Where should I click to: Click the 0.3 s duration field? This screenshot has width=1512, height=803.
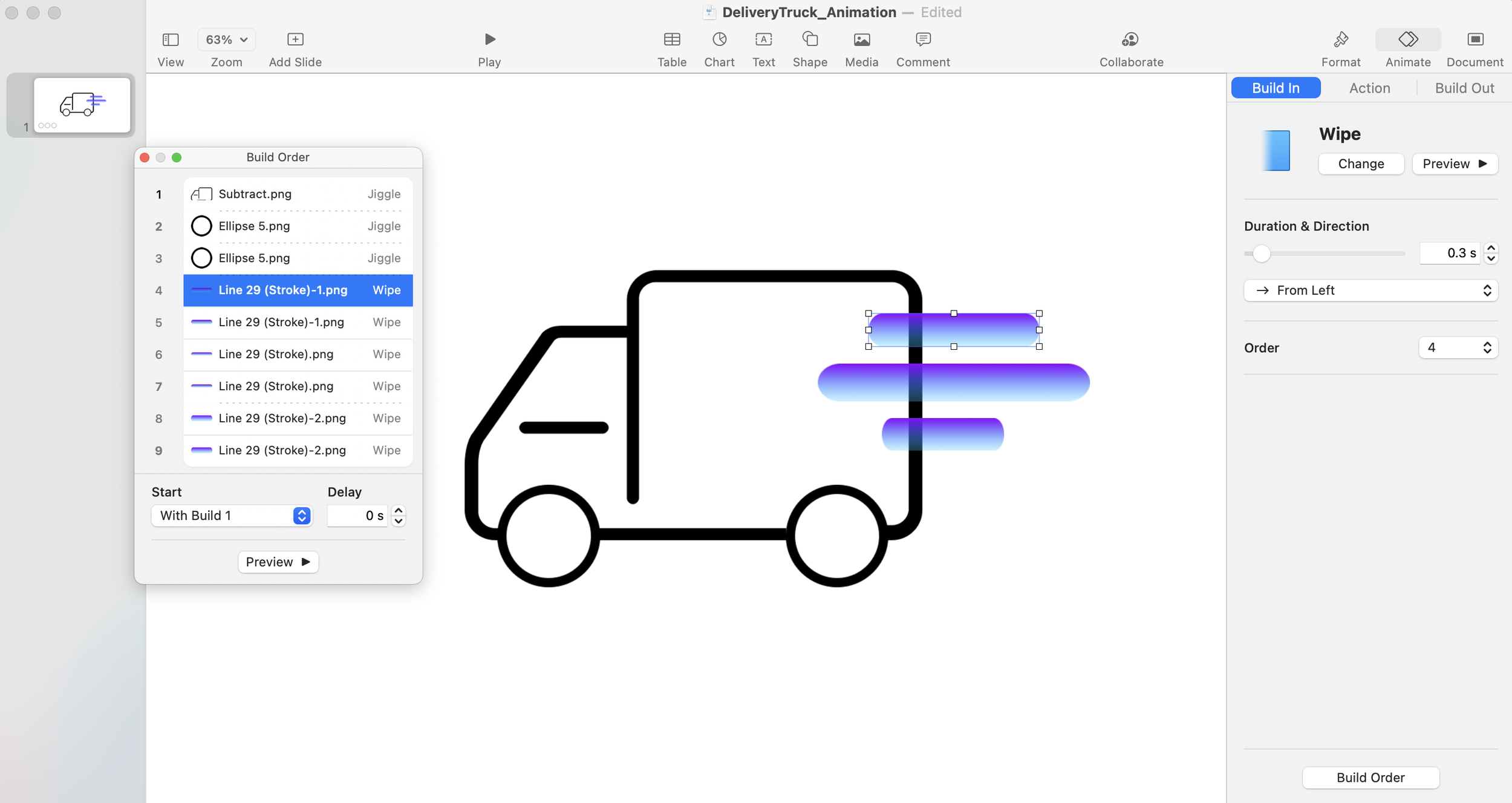tap(1450, 253)
